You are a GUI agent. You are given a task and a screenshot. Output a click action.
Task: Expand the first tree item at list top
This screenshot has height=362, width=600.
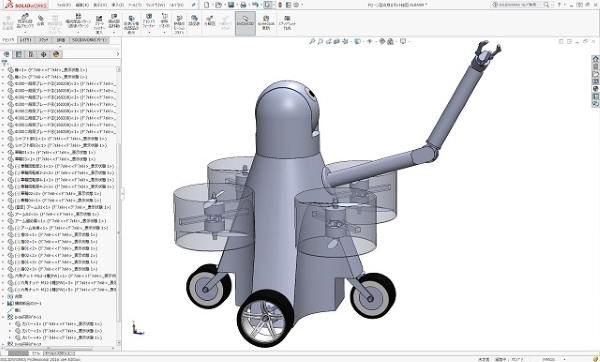click(x=3, y=70)
